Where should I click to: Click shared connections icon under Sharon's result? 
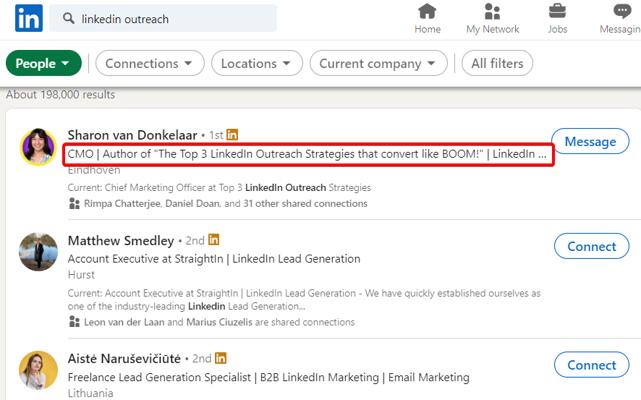[74, 203]
